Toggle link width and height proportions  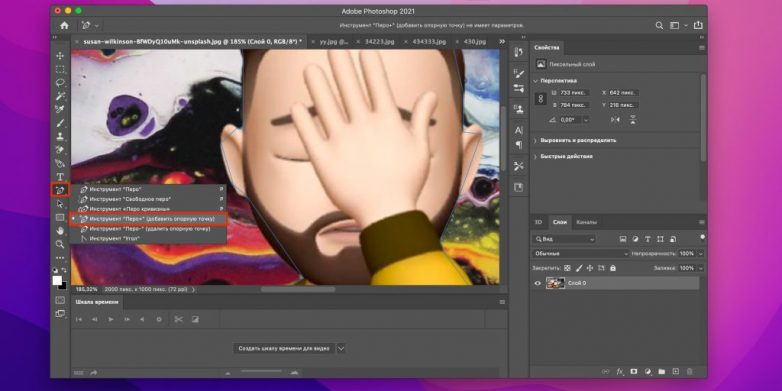coord(541,99)
